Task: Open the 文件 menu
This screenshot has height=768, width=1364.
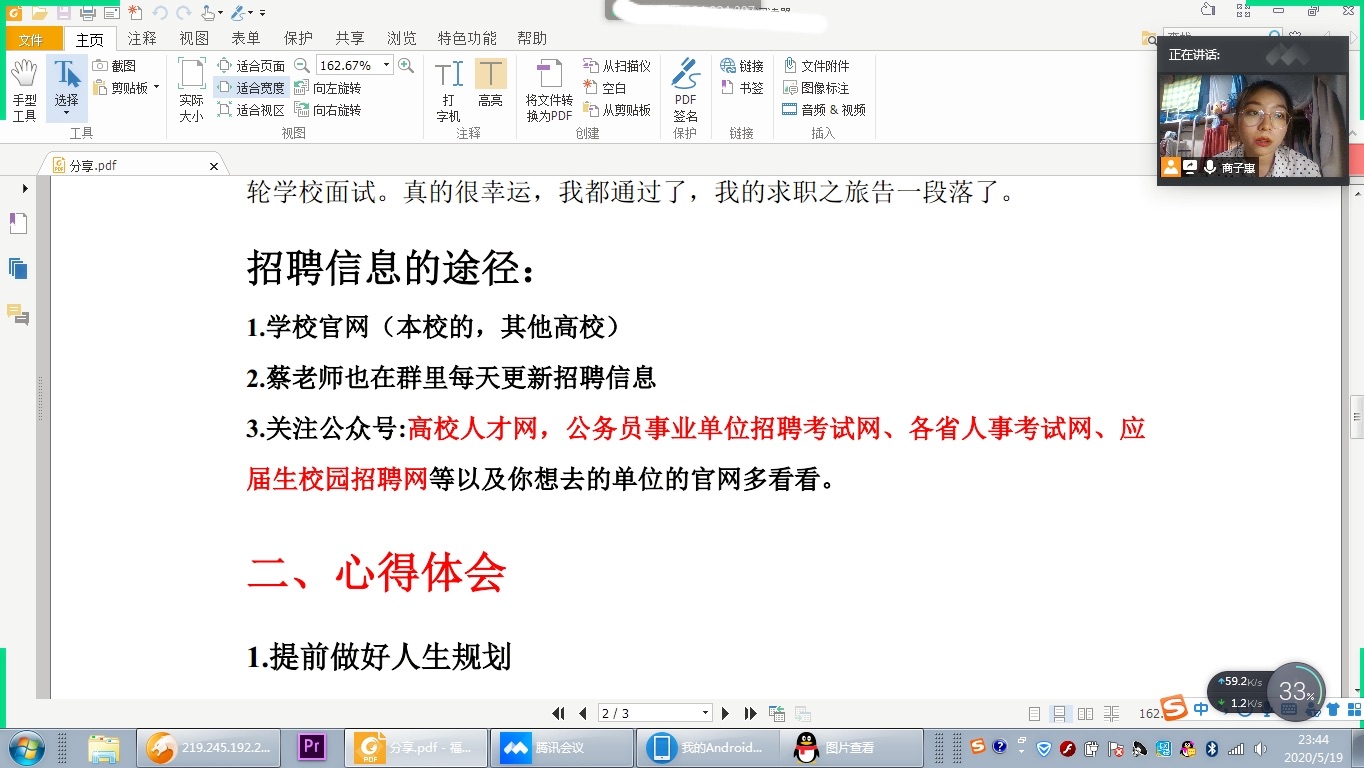Action: [33, 37]
